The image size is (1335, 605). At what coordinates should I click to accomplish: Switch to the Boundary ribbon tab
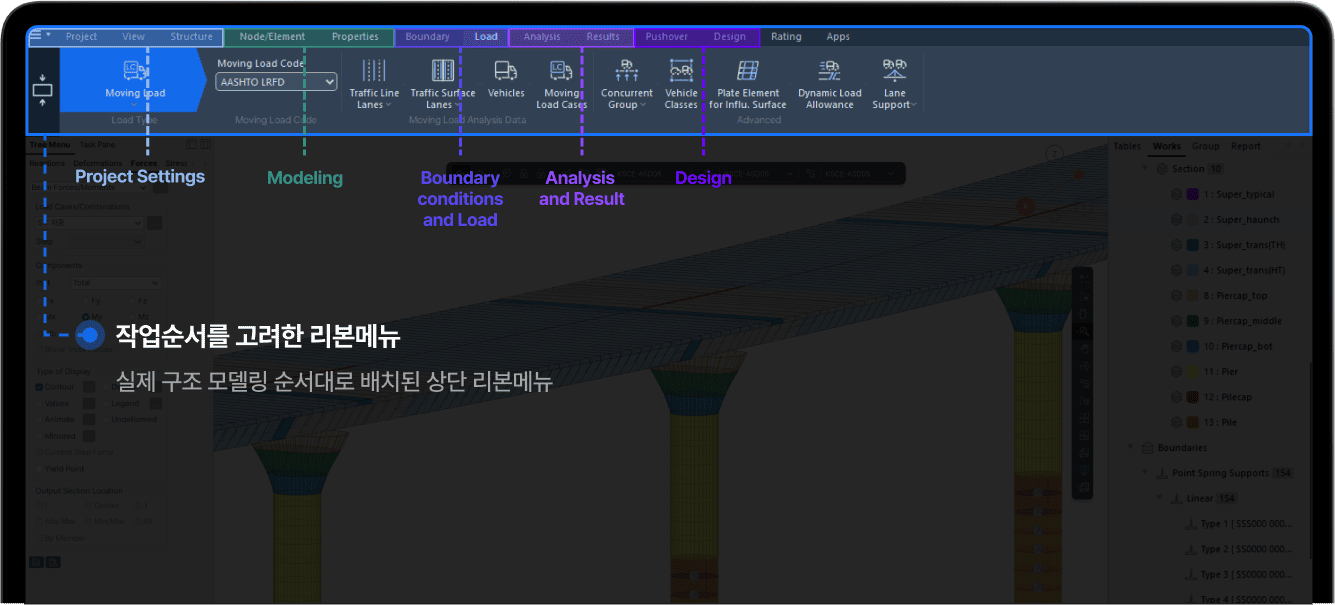[x=427, y=37]
